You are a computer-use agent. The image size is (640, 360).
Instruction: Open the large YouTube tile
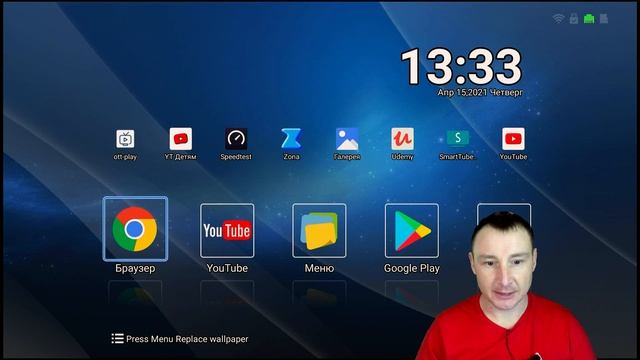click(x=227, y=231)
